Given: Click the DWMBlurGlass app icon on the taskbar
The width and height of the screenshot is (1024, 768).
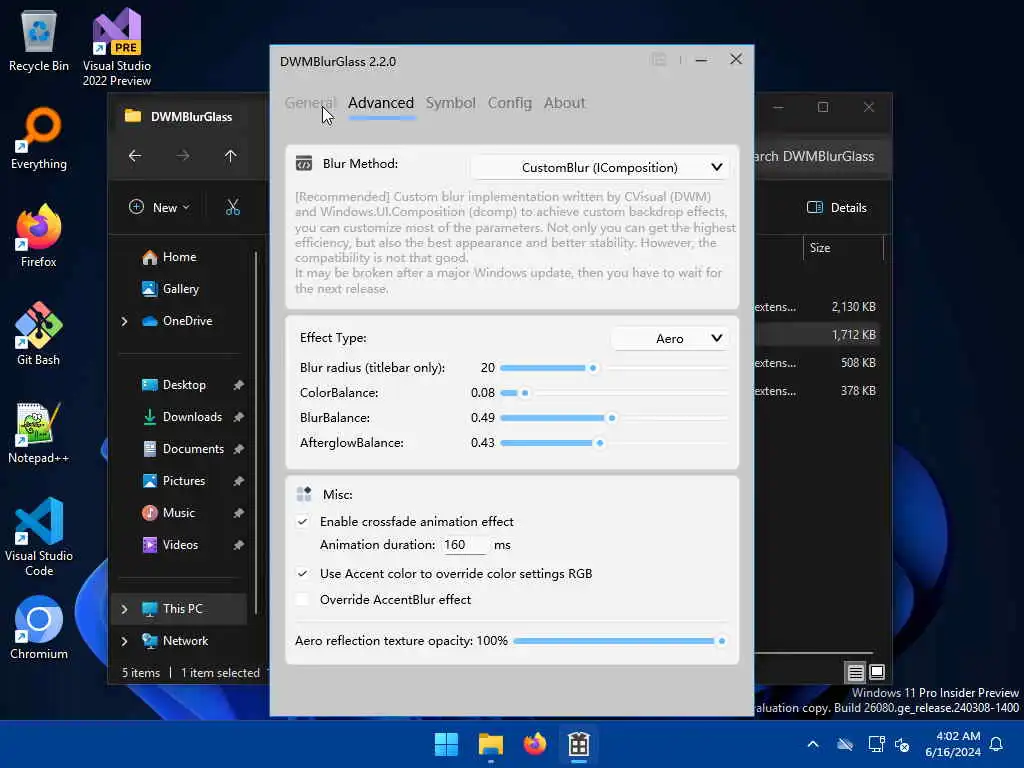Looking at the screenshot, I should click(579, 744).
